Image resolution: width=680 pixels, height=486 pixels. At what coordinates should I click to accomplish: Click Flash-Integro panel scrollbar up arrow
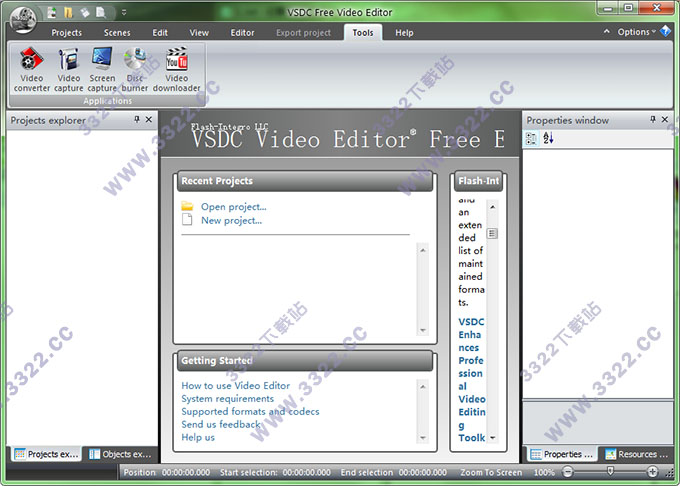pos(492,207)
